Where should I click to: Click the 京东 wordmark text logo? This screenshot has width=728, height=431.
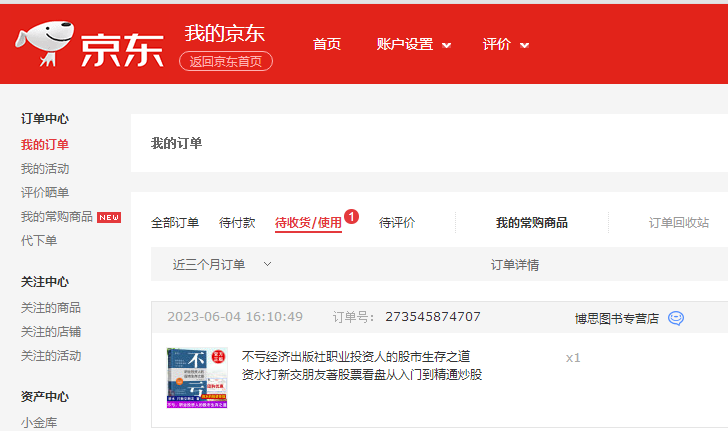click(x=123, y=50)
